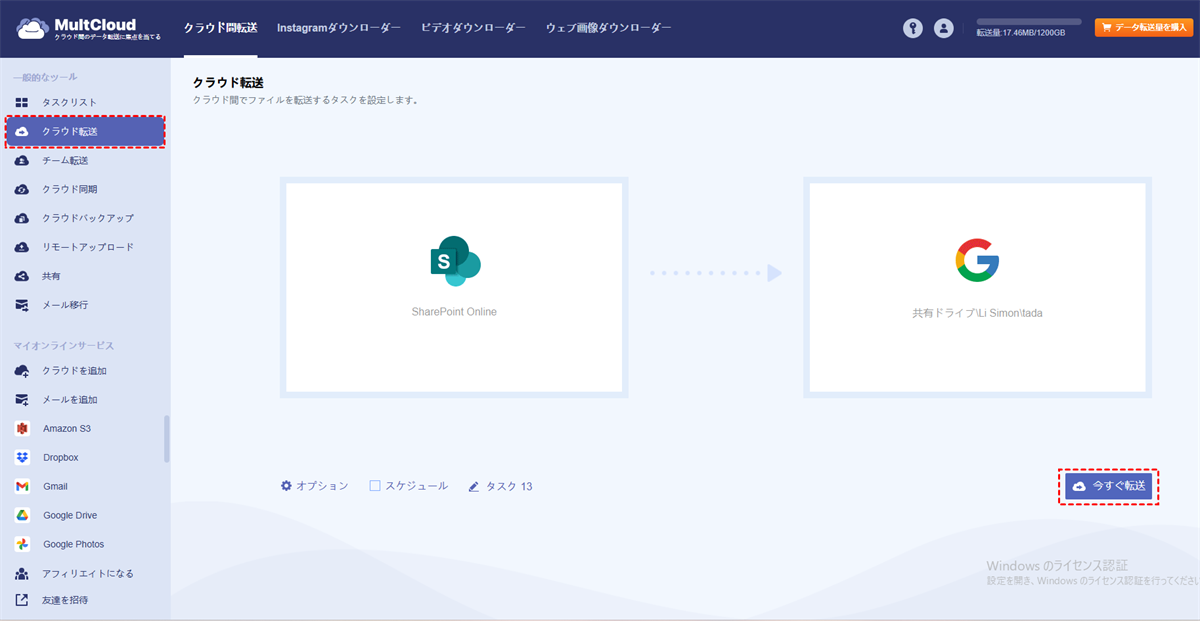1200x621 pixels.
Task: Click メールを追加 label
Action: (70, 400)
